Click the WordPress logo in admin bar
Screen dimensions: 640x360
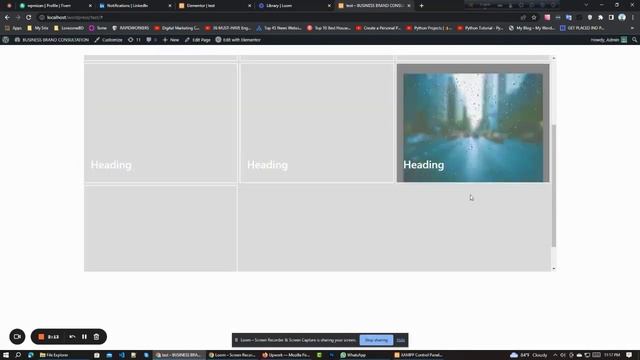(6, 40)
